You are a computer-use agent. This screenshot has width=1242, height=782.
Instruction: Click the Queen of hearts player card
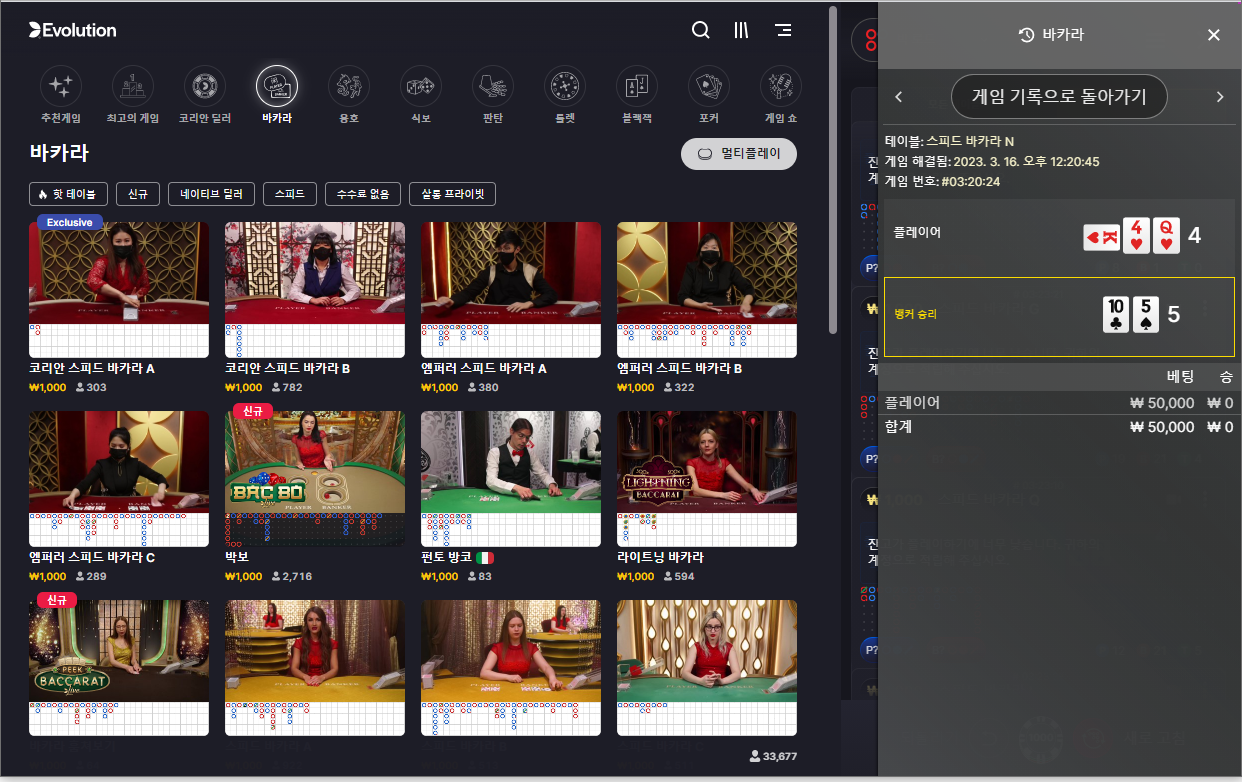pos(1166,236)
